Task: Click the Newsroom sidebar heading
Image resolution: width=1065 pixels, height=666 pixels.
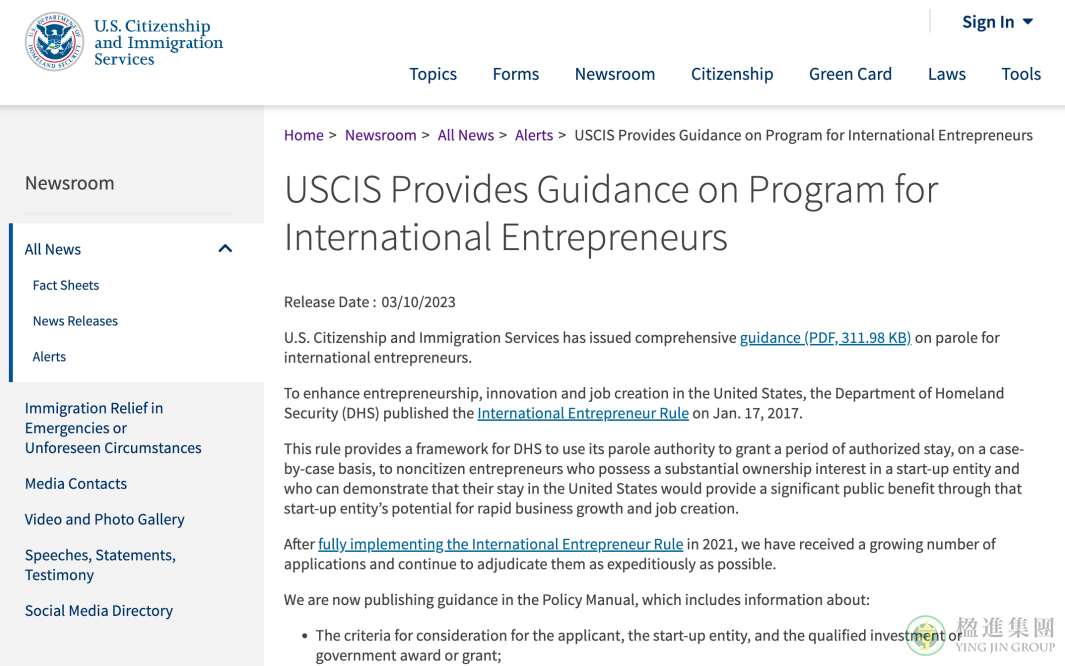Action: (x=70, y=183)
